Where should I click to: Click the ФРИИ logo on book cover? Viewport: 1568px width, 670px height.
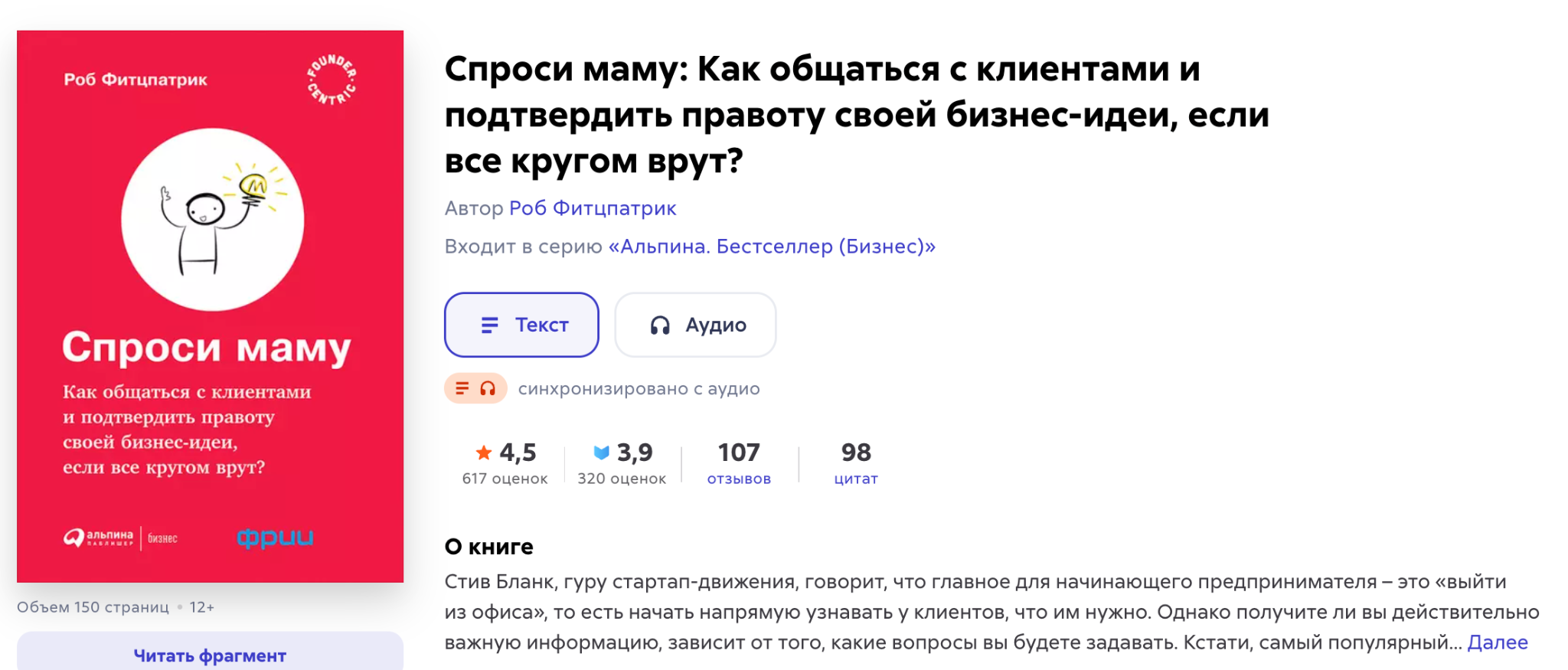coord(275,538)
